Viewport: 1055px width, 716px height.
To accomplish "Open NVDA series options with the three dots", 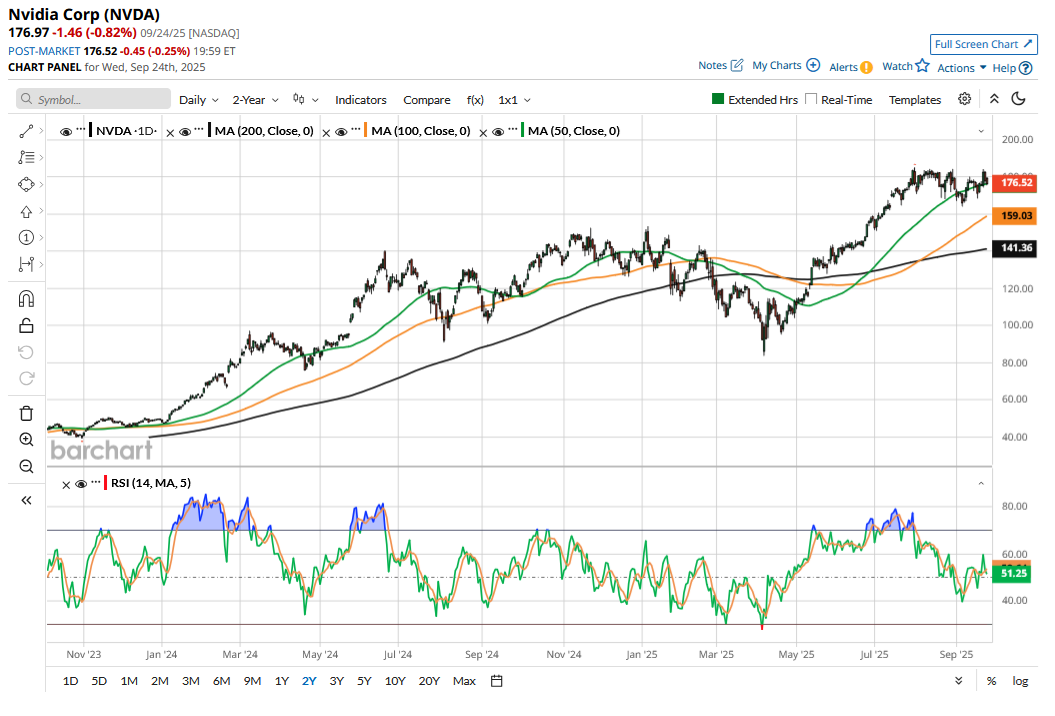I will [x=81, y=128].
